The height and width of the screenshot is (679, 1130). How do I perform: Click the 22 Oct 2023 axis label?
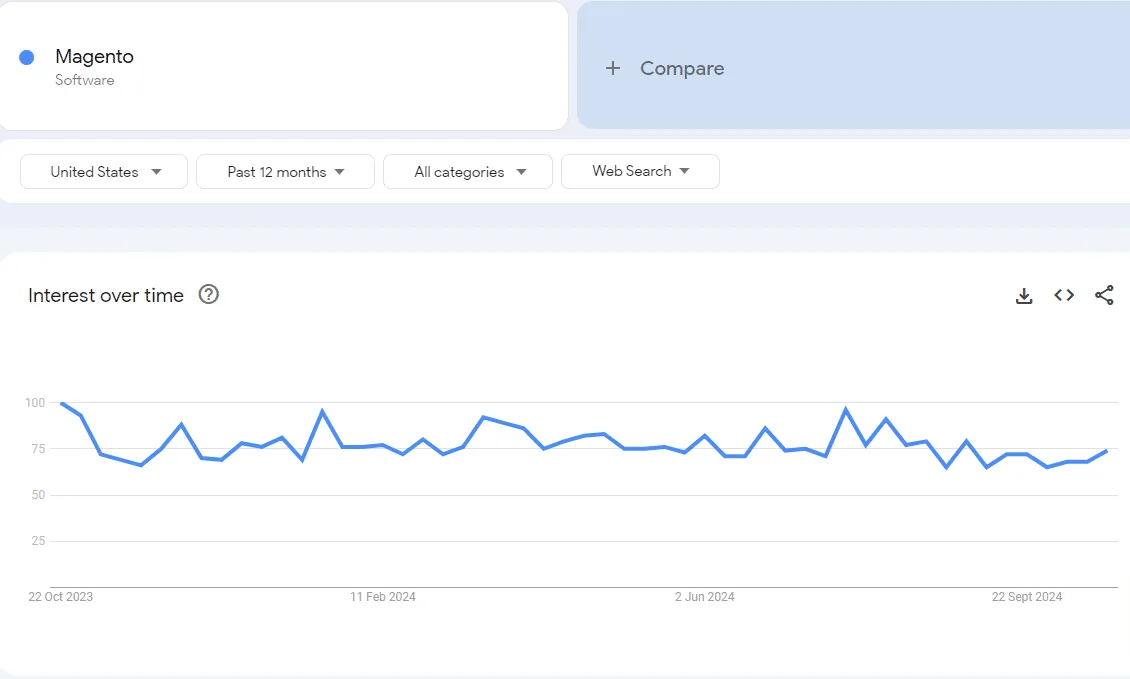click(60, 596)
